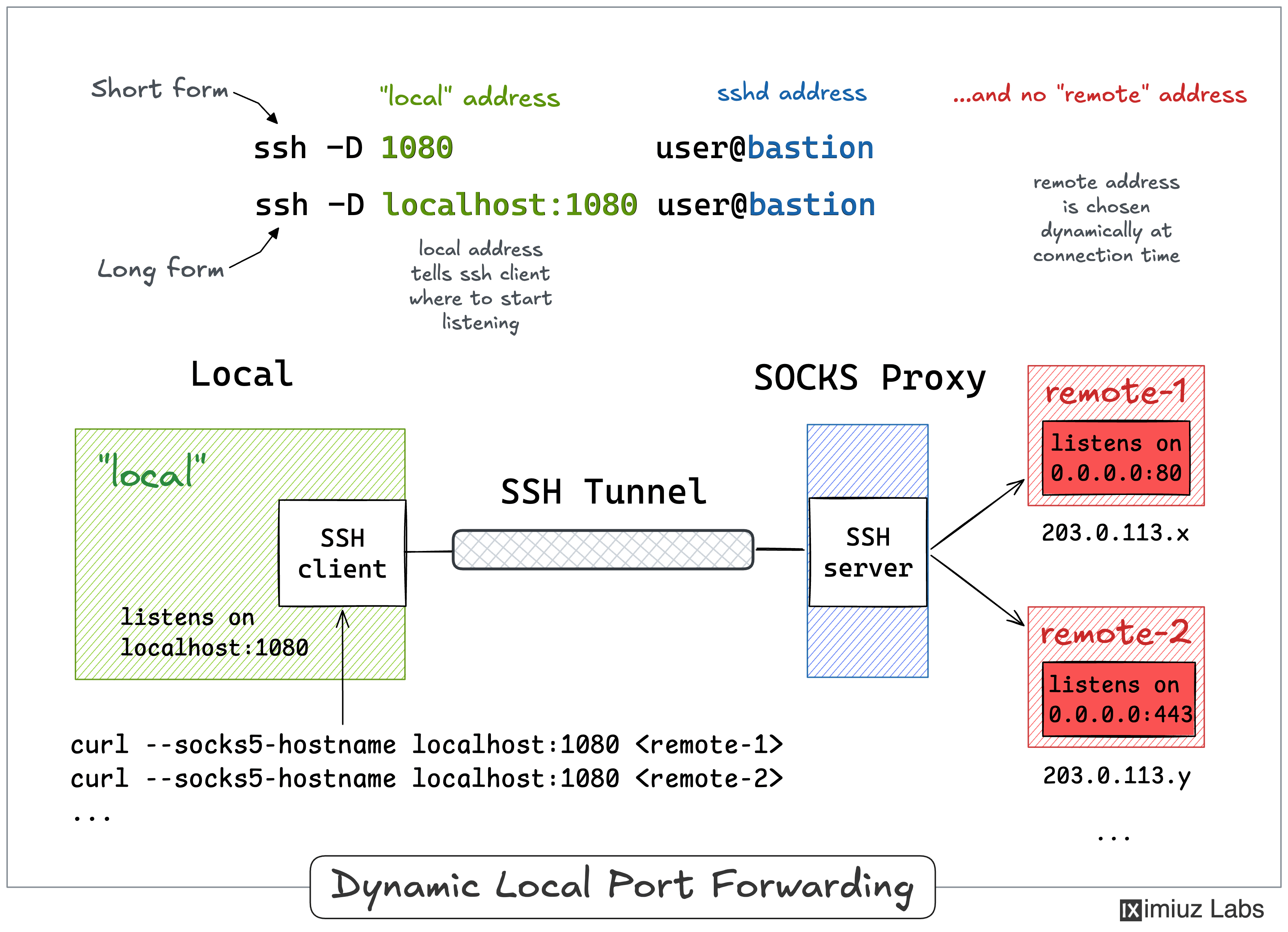Click the 'Short form' label

[x=159, y=89]
